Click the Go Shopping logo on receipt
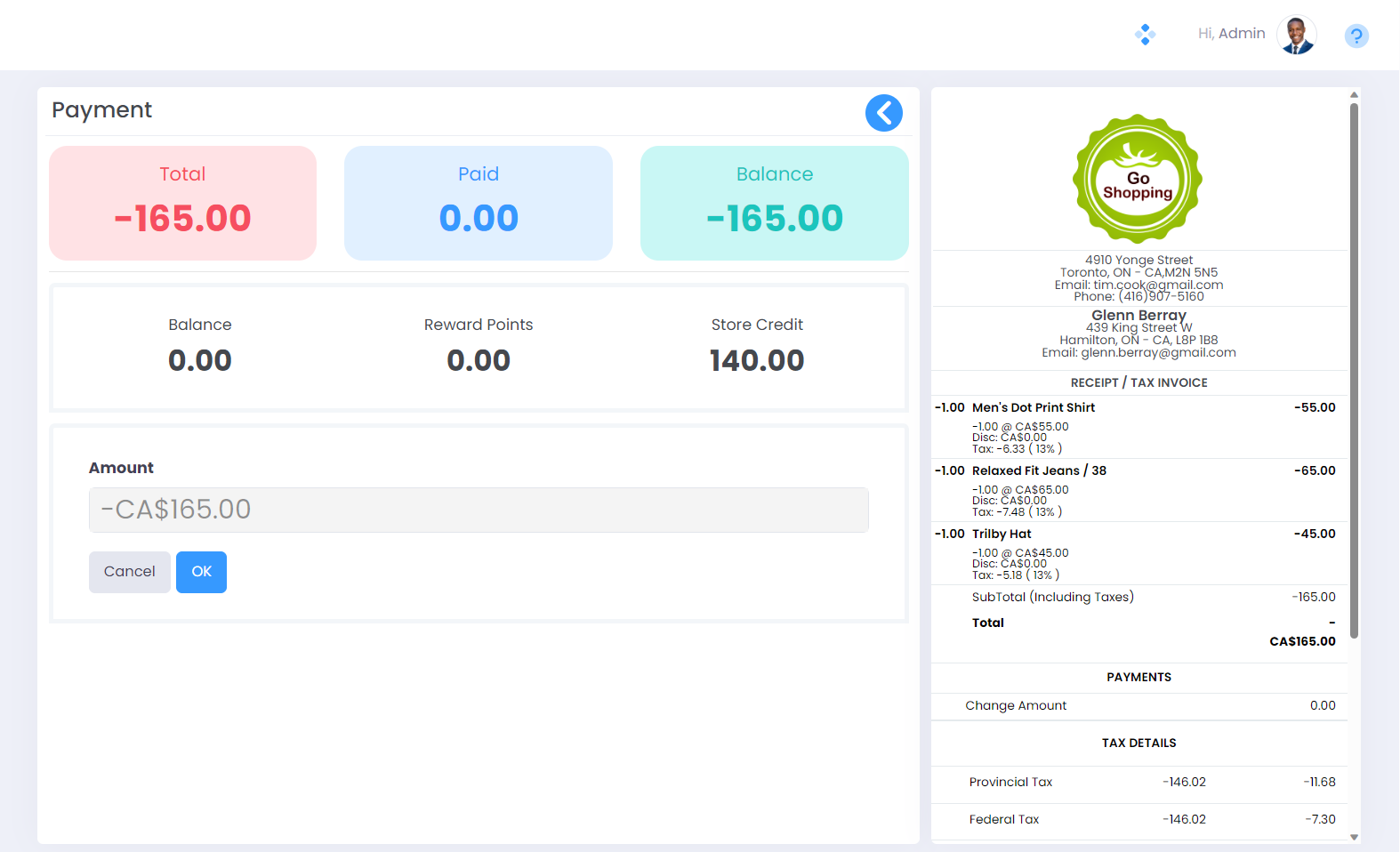Viewport: 1400px width, 852px height. [x=1138, y=179]
